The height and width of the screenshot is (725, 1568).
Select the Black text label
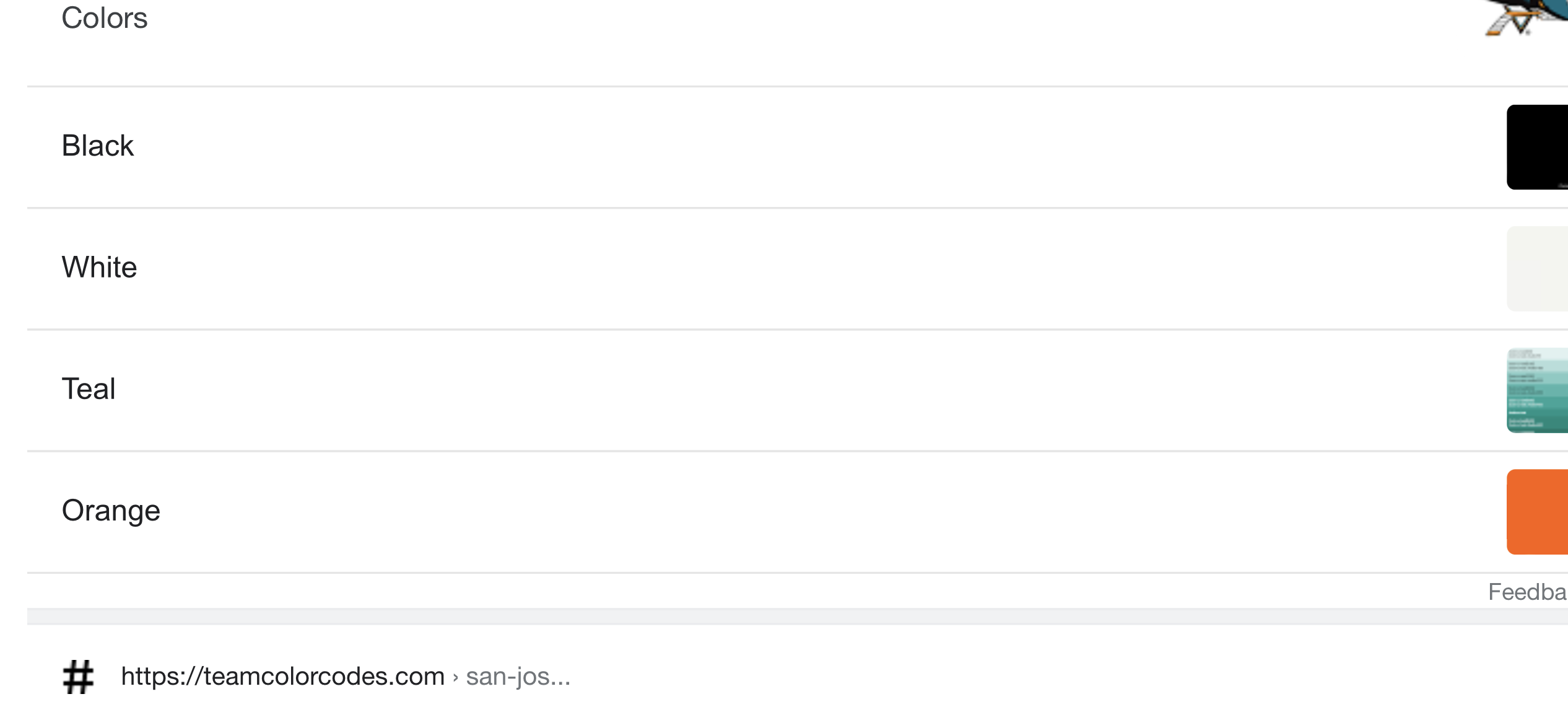point(97,146)
